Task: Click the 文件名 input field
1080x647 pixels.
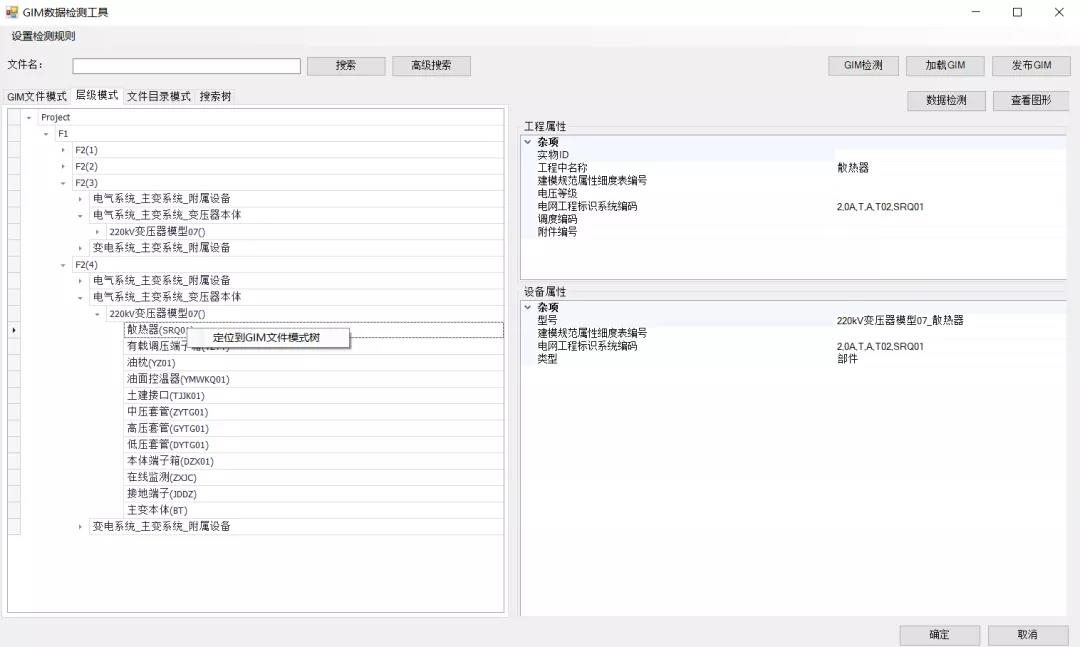Action: click(x=187, y=65)
